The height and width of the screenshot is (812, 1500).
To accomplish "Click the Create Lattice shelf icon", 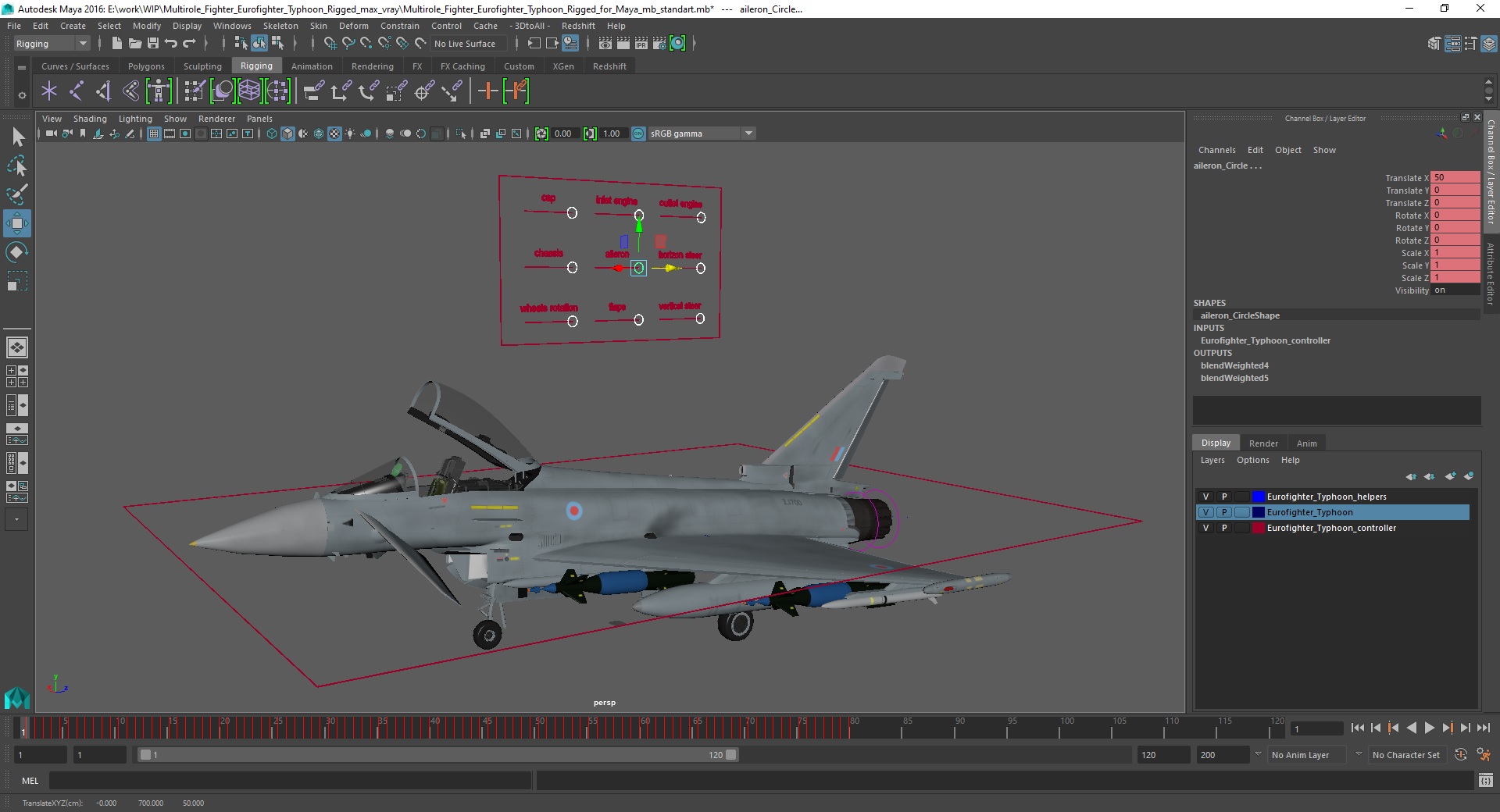I will coord(249,91).
